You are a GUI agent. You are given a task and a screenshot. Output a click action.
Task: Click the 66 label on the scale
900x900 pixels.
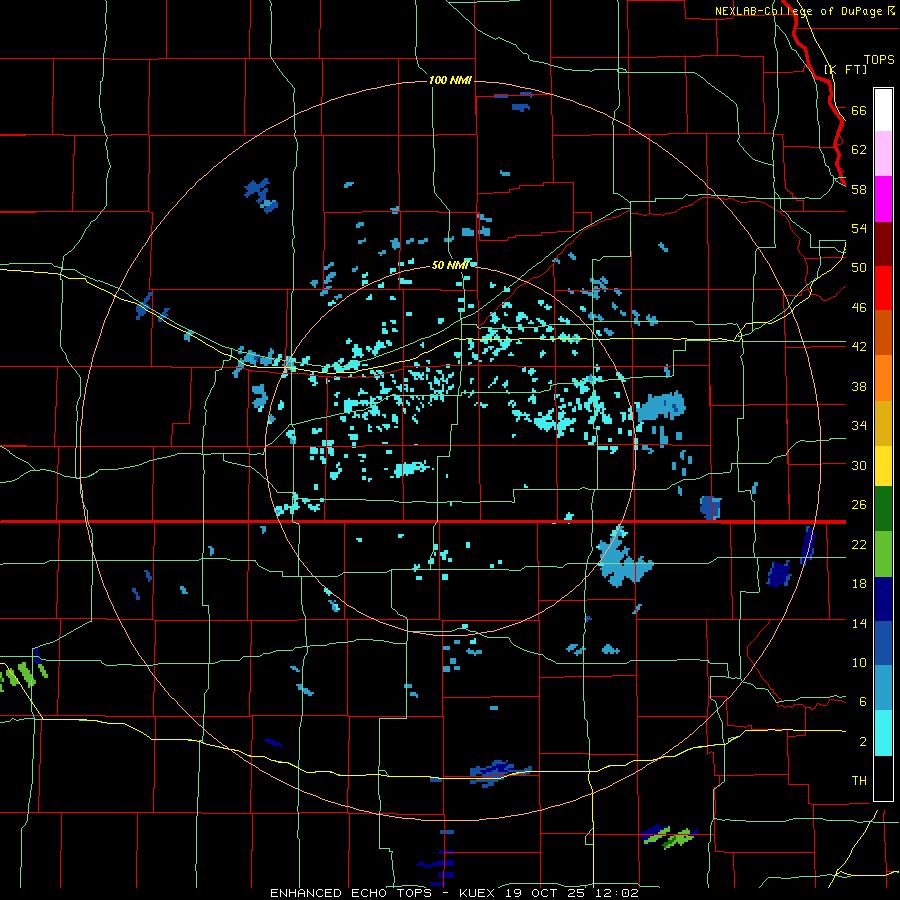[859, 110]
